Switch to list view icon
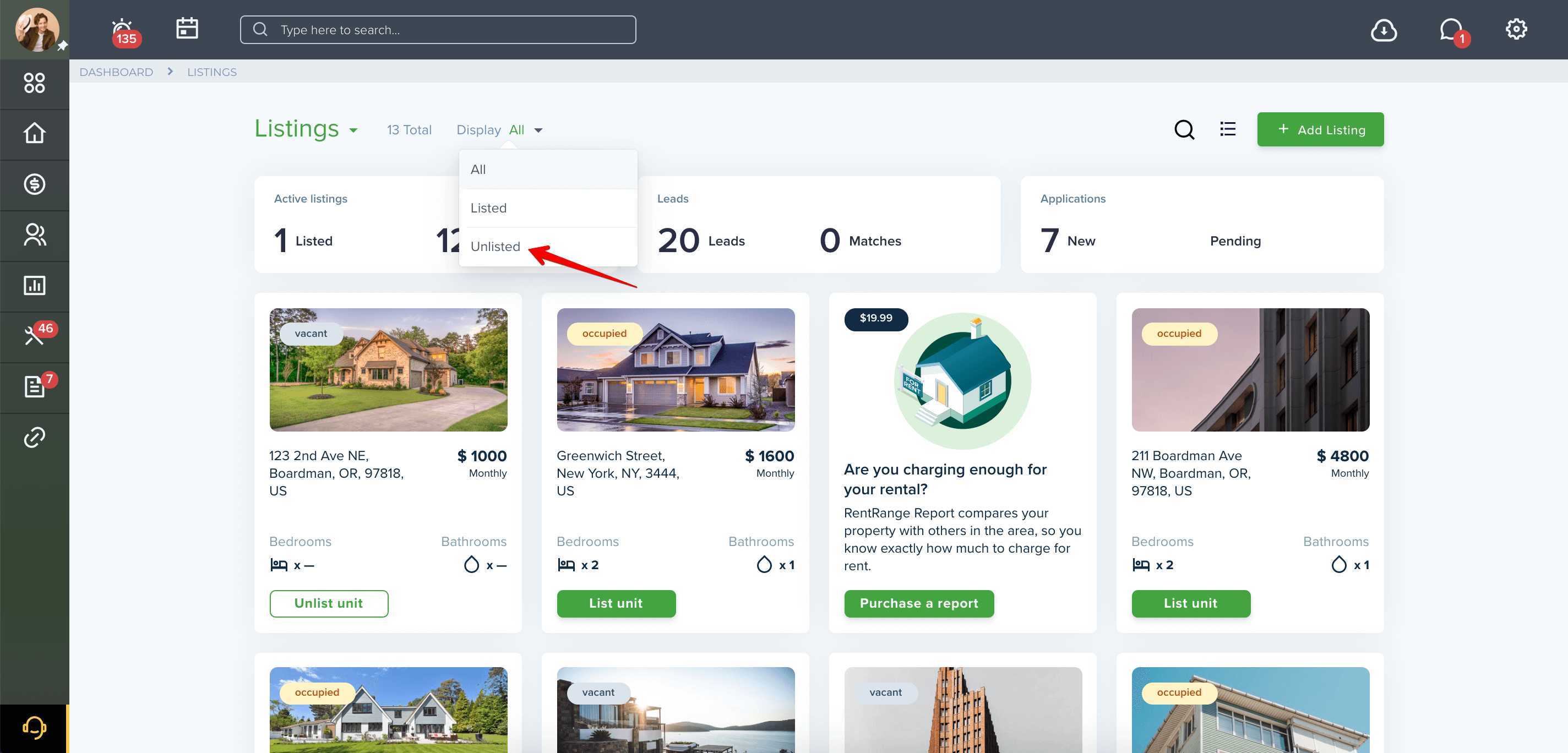Image resolution: width=1568 pixels, height=753 pixels. [x=1228, y=129]
